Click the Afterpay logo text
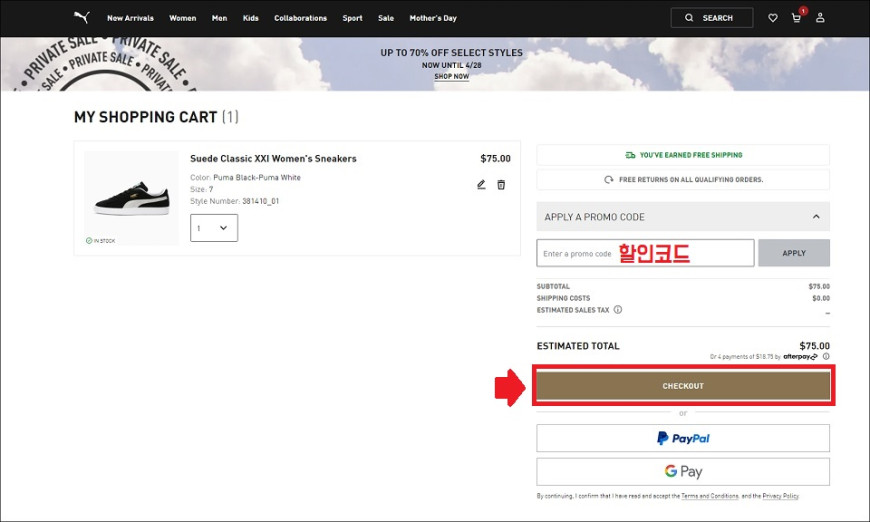The width and height of the screenshot is (870, 522). (x=800, y=357)
